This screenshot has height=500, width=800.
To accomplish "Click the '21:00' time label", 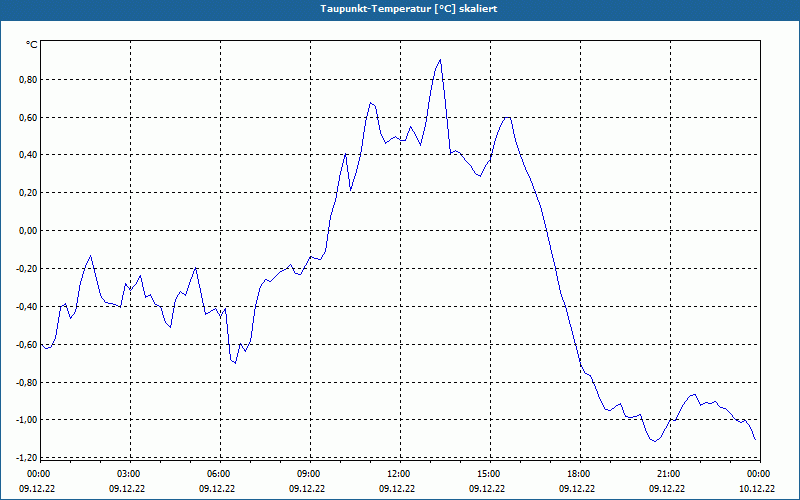I will tap(670, 474).
